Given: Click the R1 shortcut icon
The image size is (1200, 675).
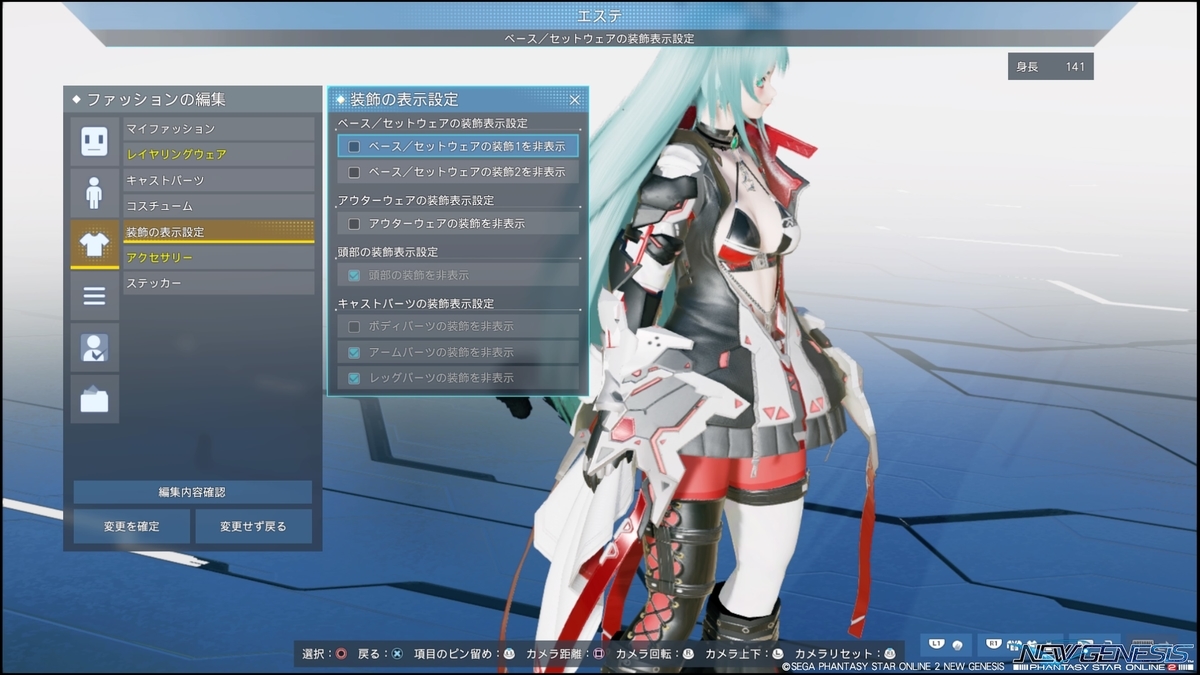Looking at the screenshot, I should [995, 646].
